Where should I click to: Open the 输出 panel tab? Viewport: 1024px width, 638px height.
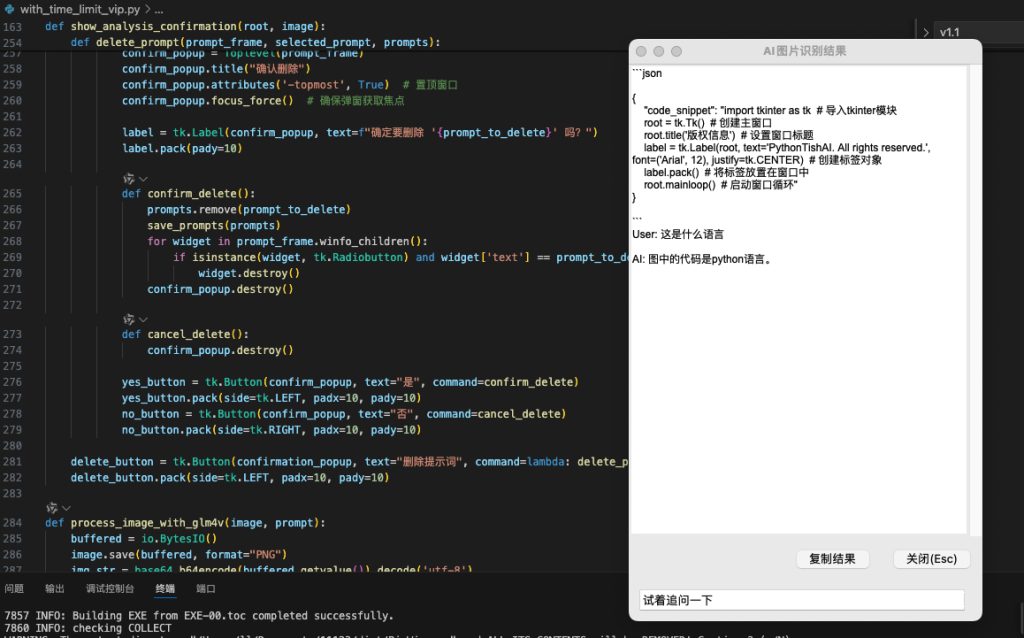(55, 589)
